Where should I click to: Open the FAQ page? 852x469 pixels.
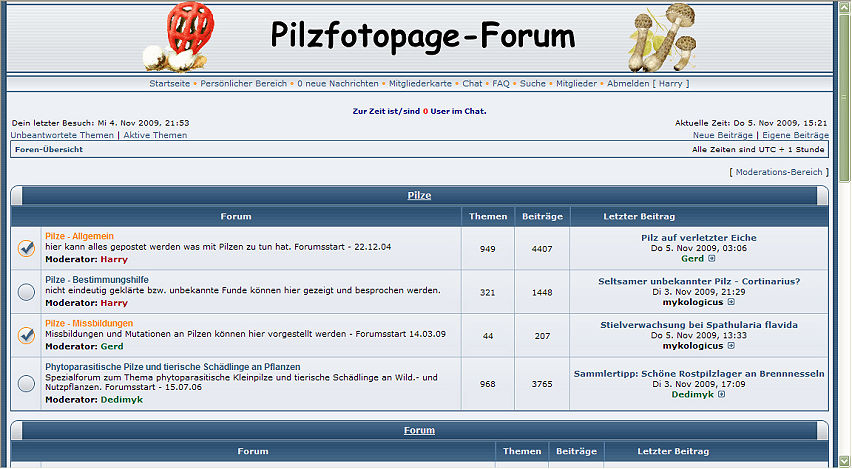click(501, 84)
